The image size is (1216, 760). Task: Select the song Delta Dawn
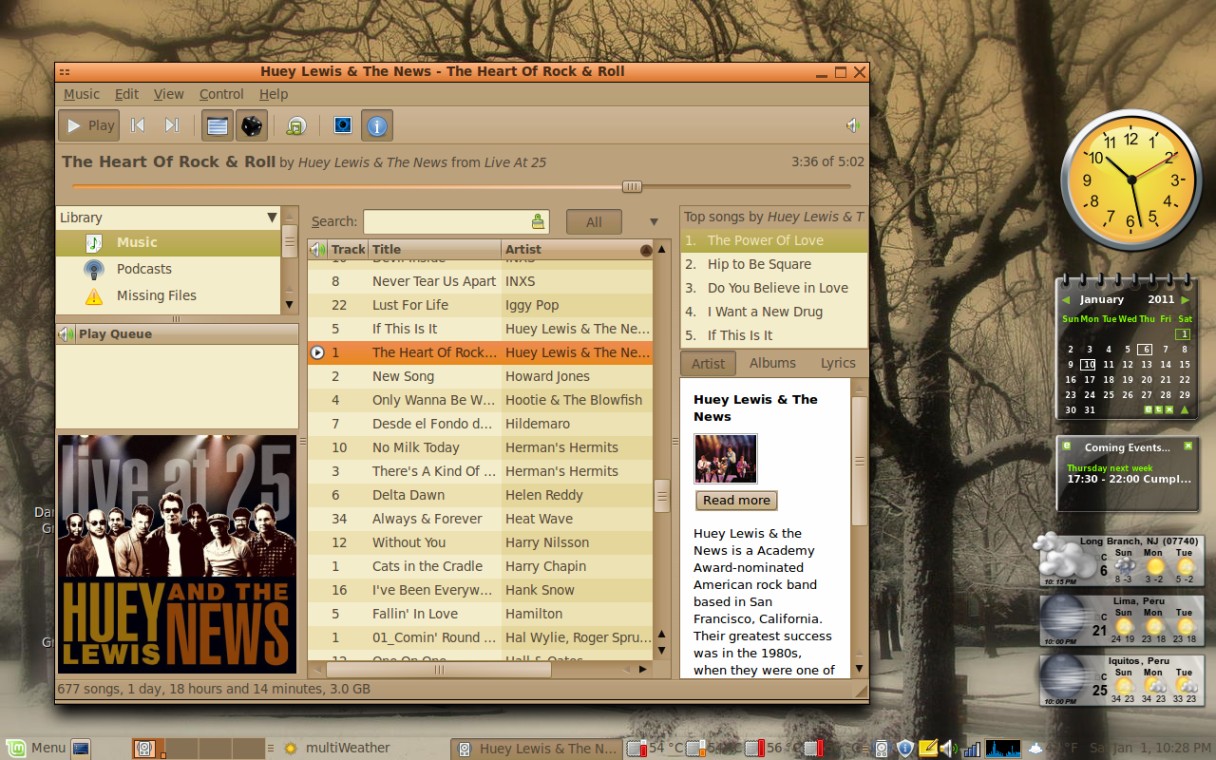tap(480, 495)
